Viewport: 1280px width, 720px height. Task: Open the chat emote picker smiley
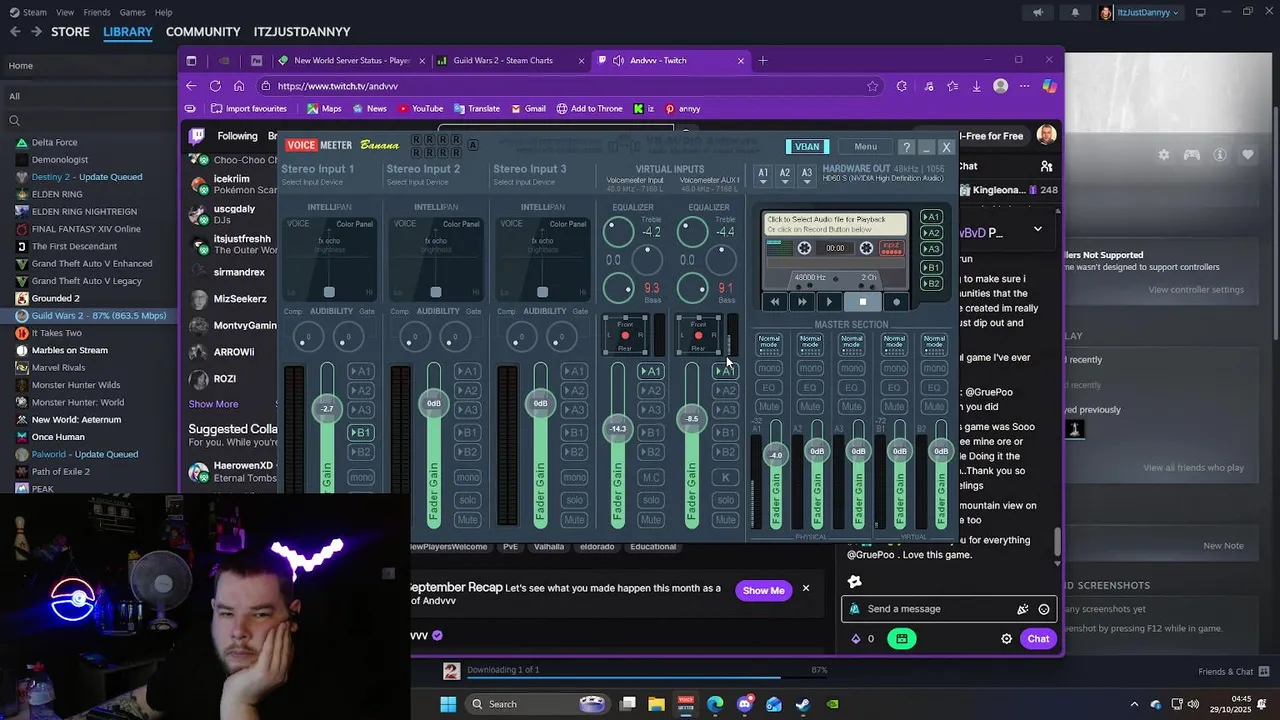click(1044, 609)
